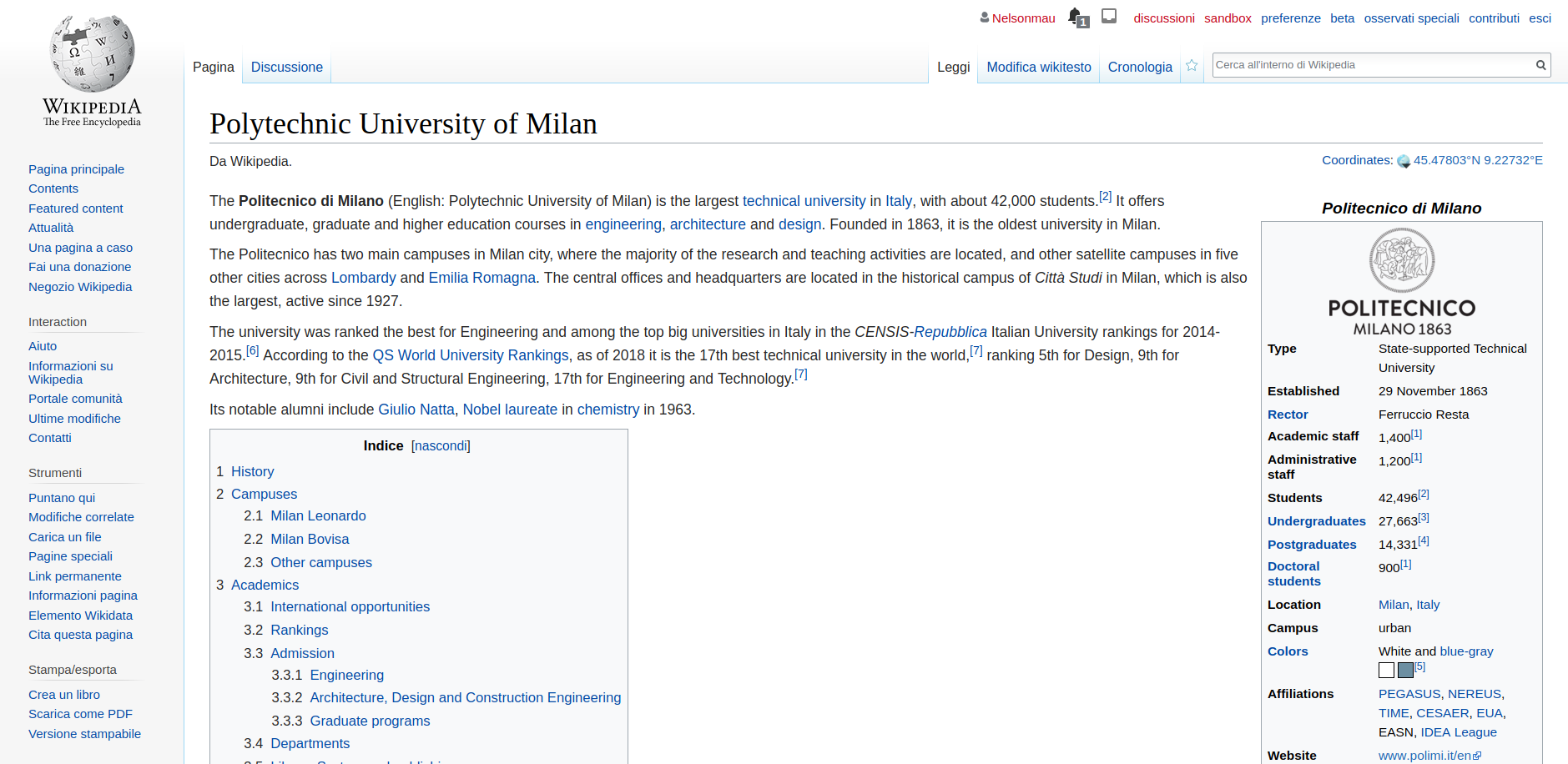Jump to Graduate programs subsection

(x=370, y=721)
